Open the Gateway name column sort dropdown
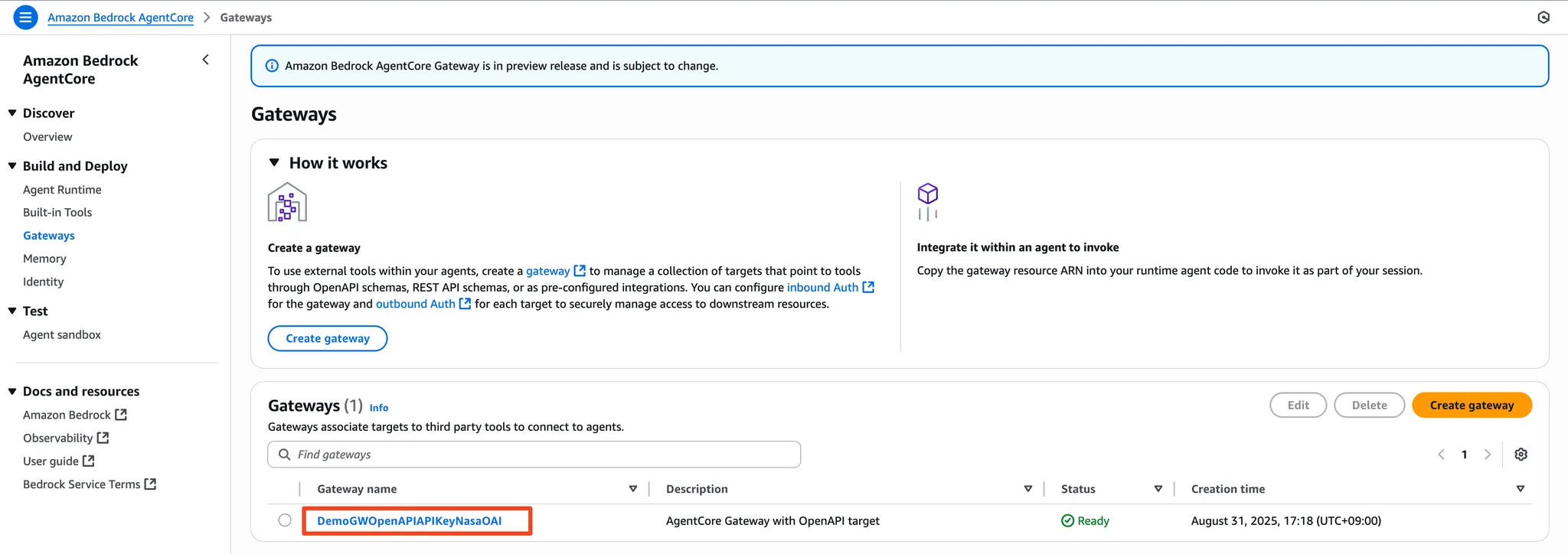This screenshot has width=1568, height=554. [633, 489]
